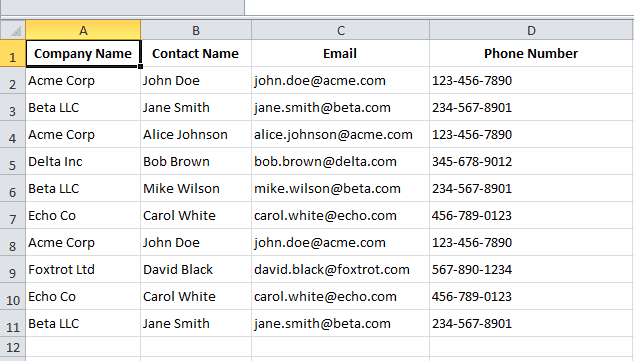Select row 4 header

click(13, 135)
